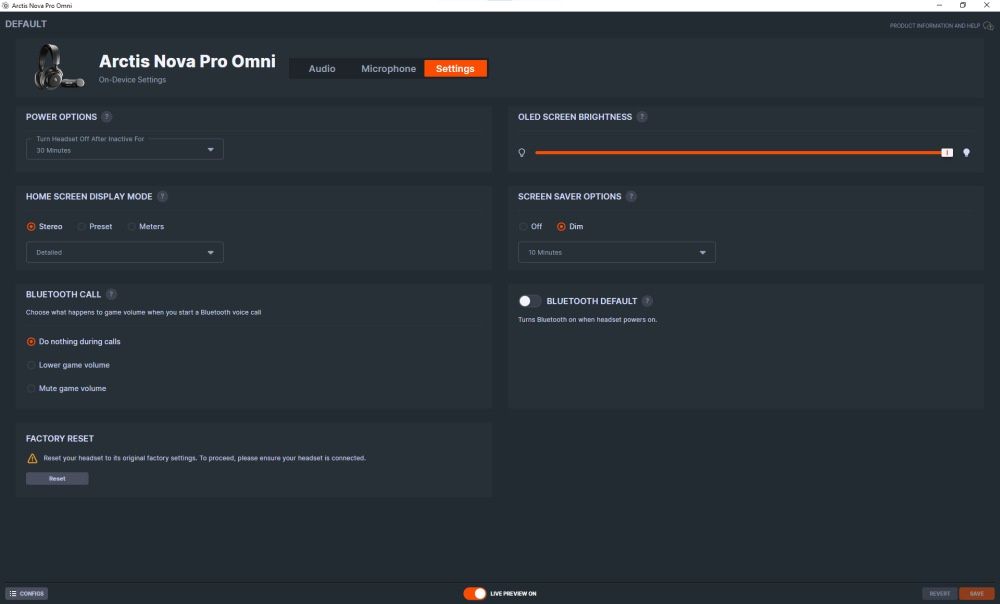Switch to the Microphone tab
This screenshot has height=604, width=1000.
pos(388,68)
